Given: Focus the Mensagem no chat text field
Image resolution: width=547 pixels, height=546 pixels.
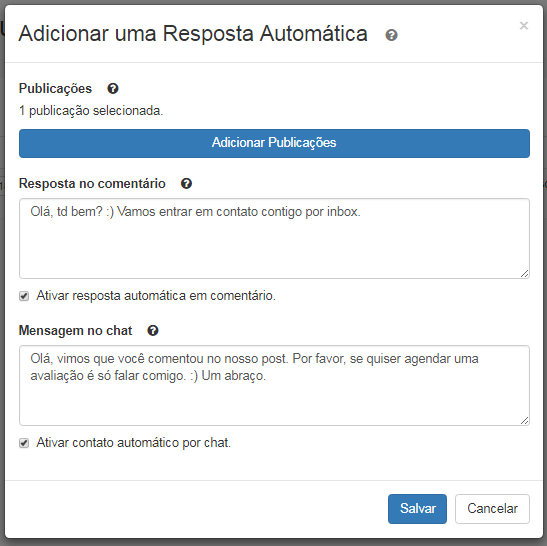Looking at the screenshot, I should (x=274, y=386).
